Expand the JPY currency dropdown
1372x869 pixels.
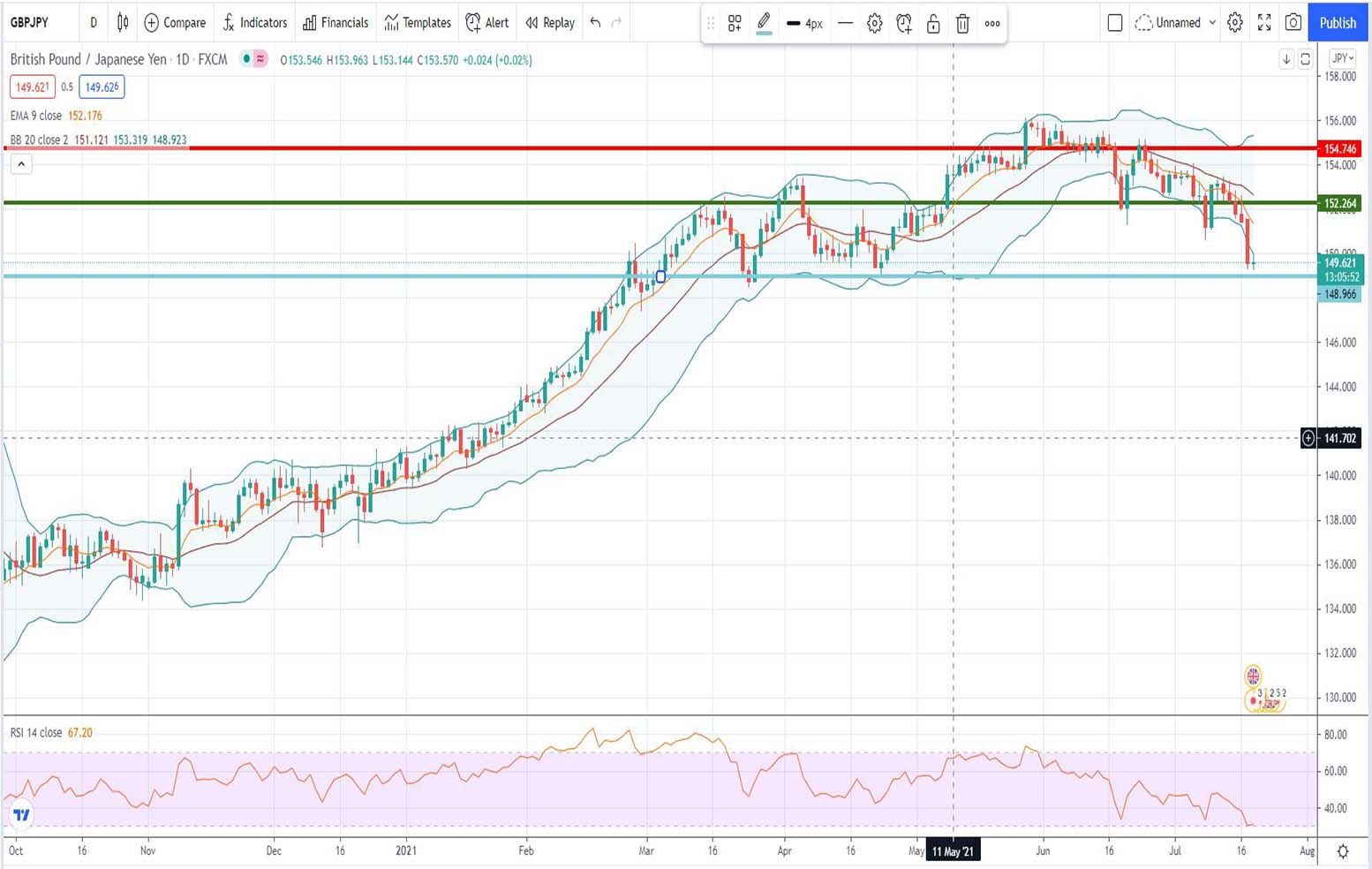(x=1343, y=58)
